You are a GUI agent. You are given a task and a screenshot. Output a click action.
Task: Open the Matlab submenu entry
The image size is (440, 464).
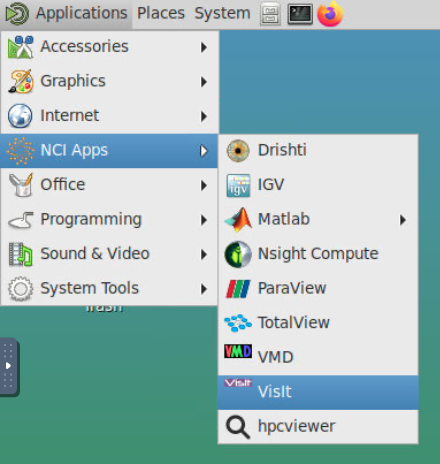[x=318, y=220]
